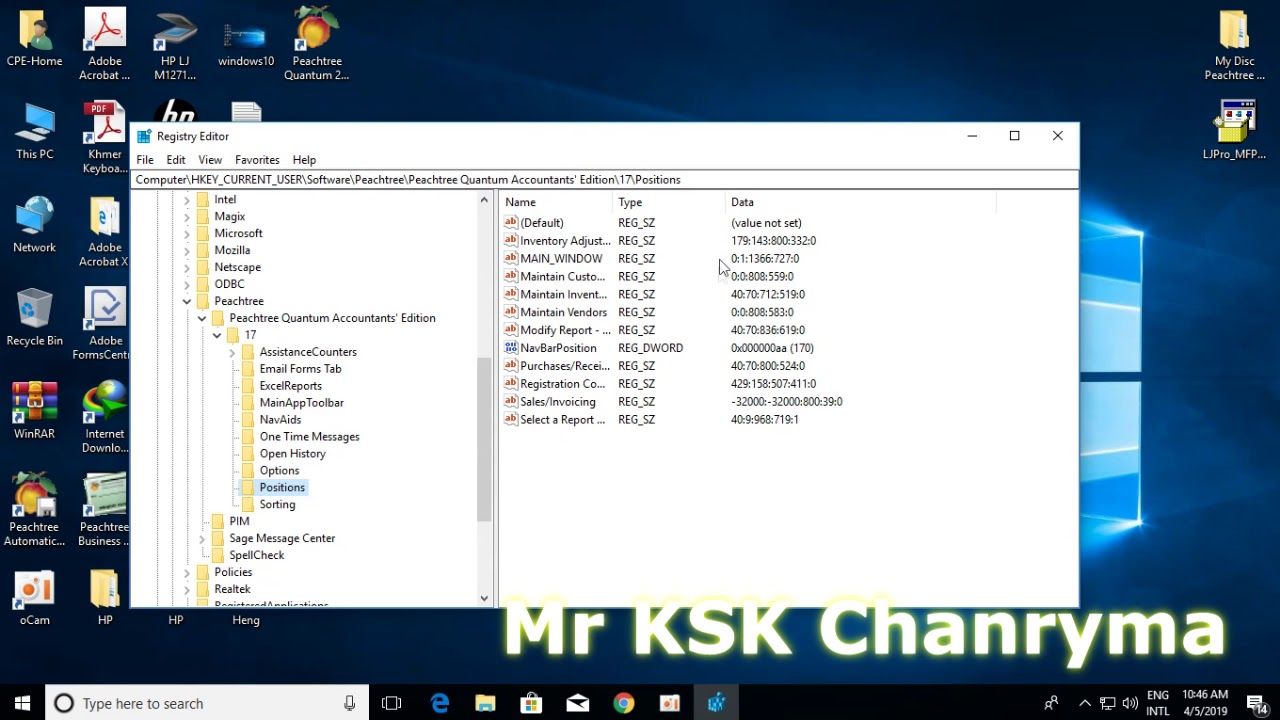The height and width of the screenshot is (720, 1280).
Task: Select the Maintain Vendors registry value
Action: pos(563,312)
